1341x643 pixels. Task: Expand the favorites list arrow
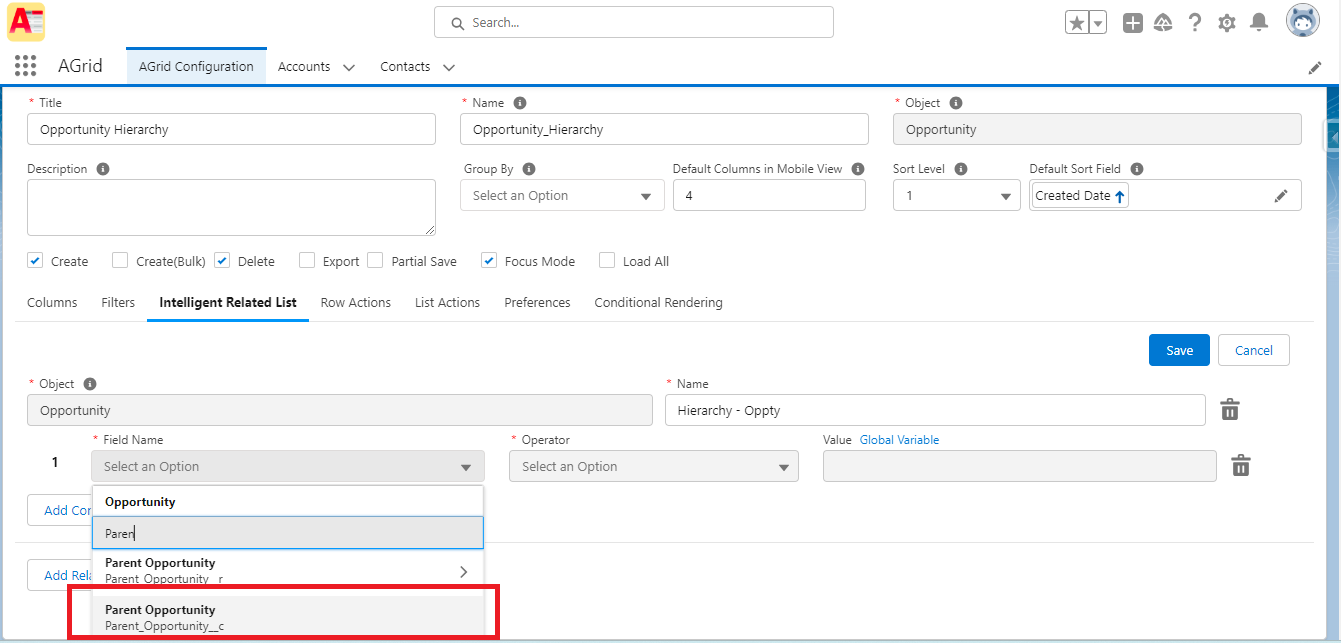point(1097,23)
